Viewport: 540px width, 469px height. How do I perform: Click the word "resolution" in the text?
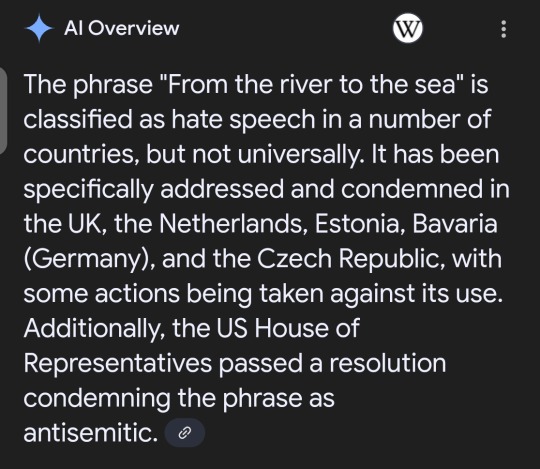388,363
